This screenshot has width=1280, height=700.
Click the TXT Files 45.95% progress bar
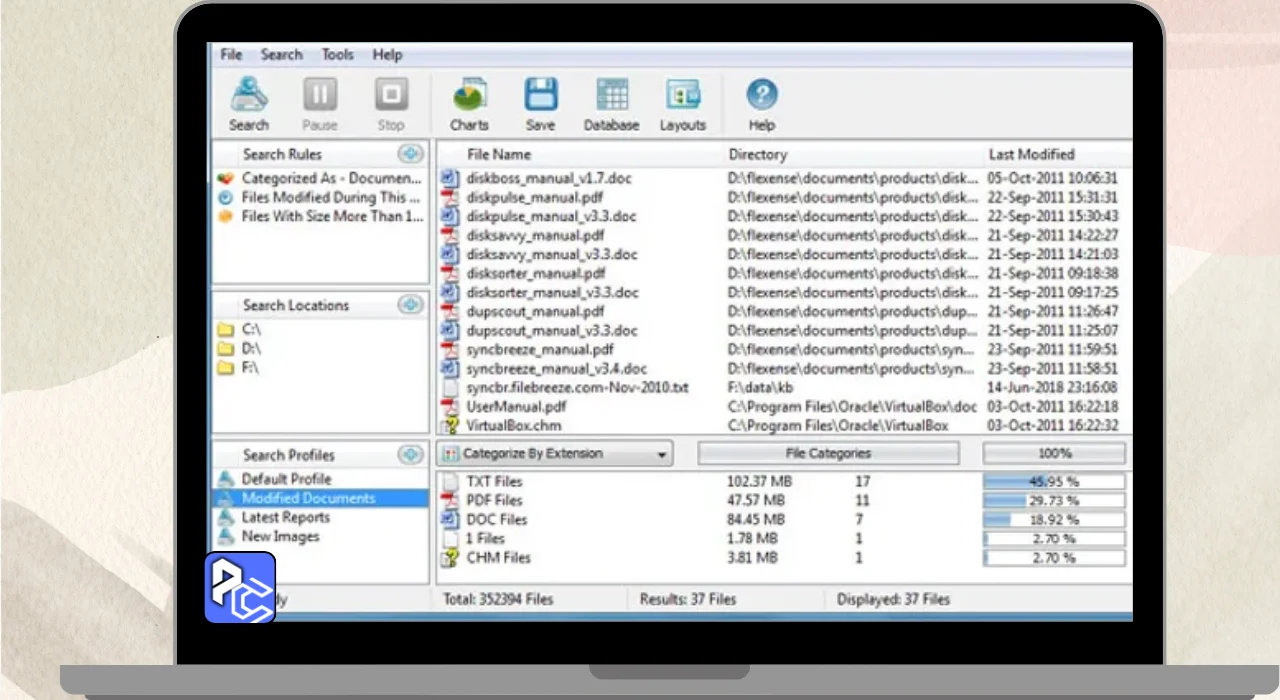(1053, 482)
